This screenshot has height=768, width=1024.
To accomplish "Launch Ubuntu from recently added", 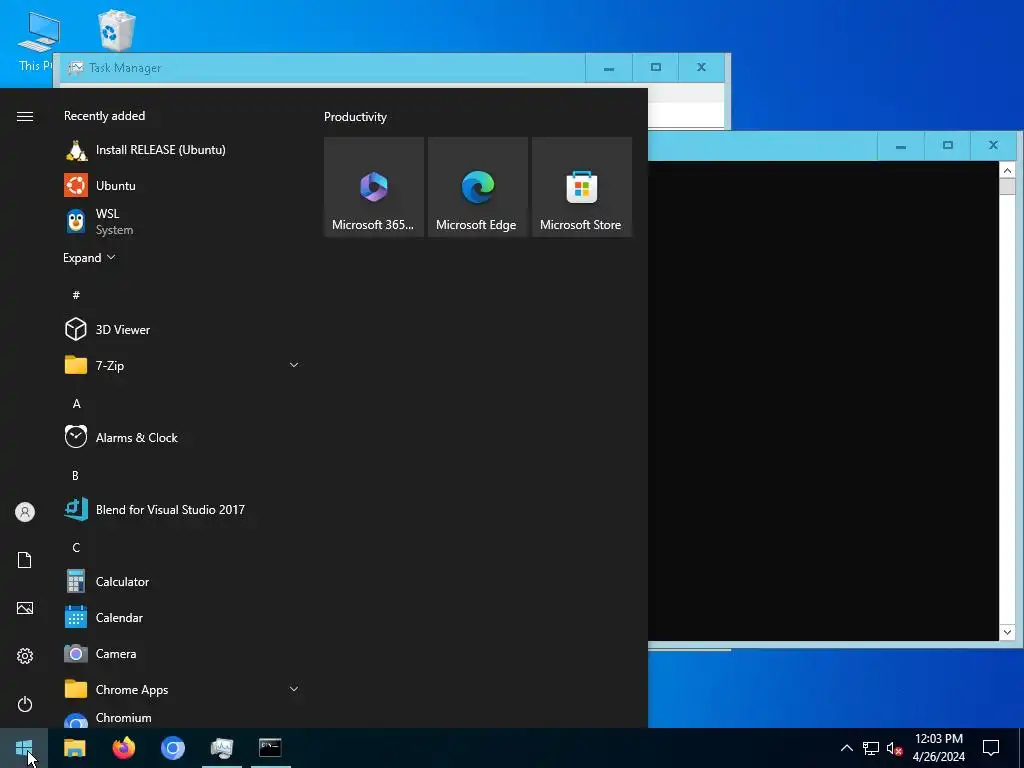I will point(182,185).
